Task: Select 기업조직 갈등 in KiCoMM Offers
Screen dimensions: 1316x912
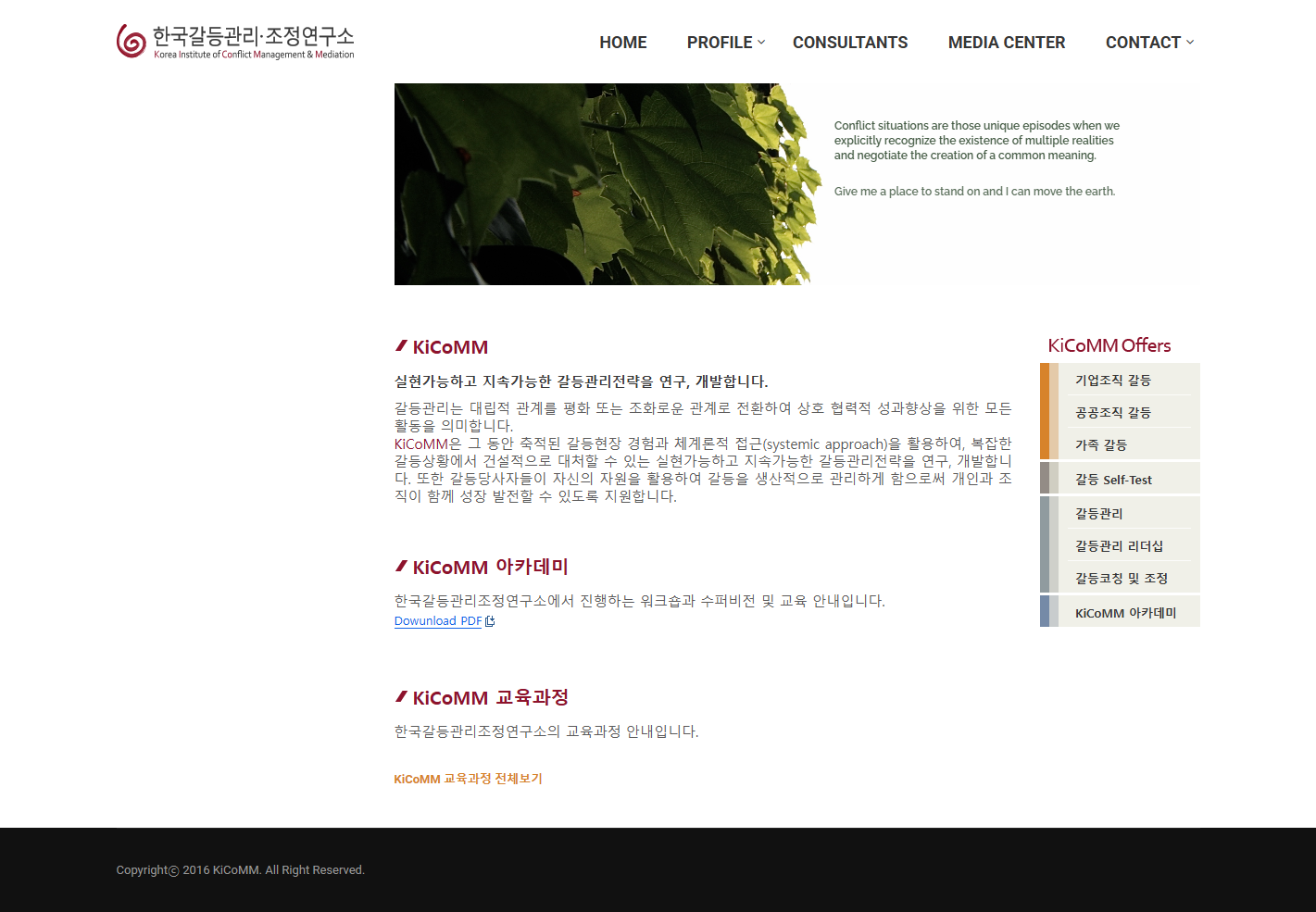Action: click(1113, 380)
